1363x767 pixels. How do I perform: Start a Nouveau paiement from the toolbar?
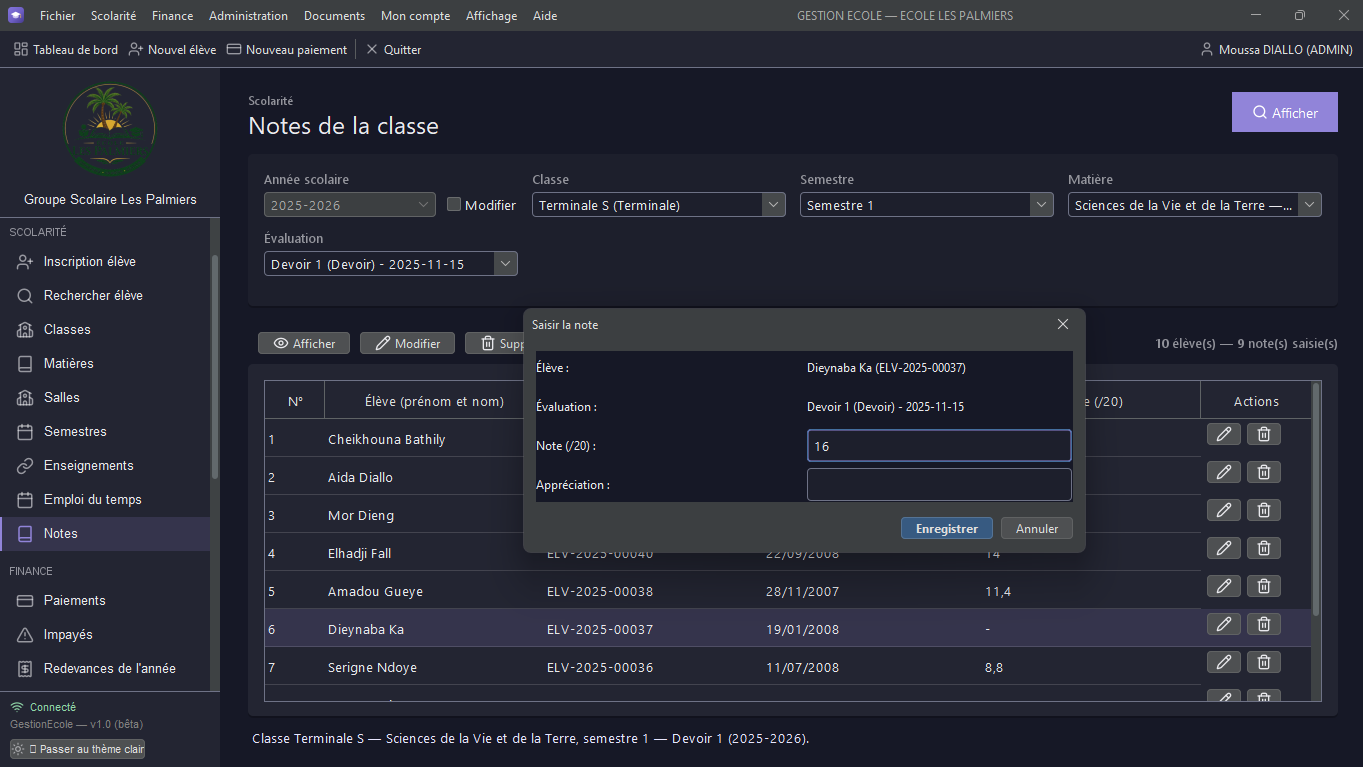point(287,49)
